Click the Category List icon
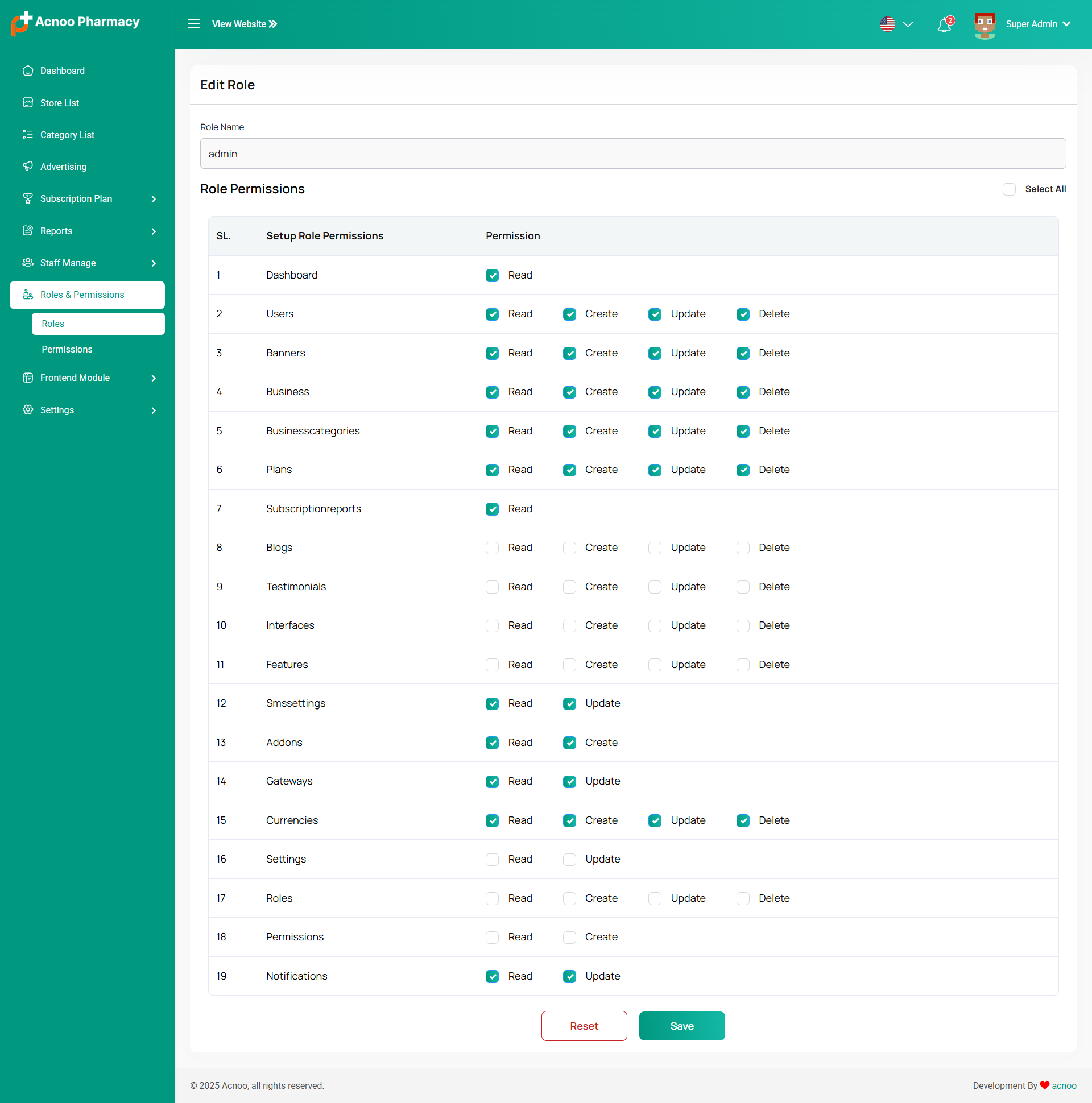 27,135
